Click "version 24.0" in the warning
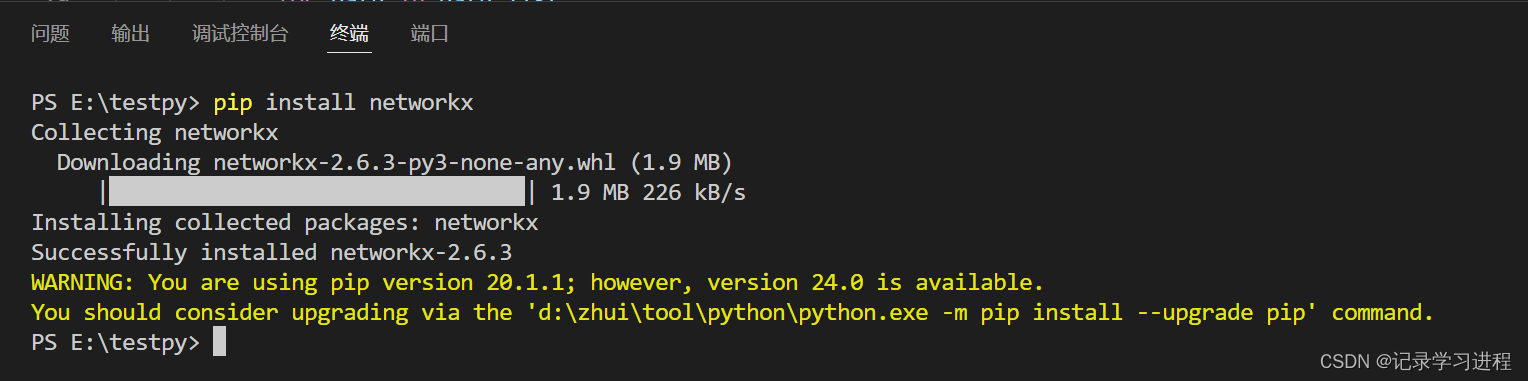 [x=852, y=282]
